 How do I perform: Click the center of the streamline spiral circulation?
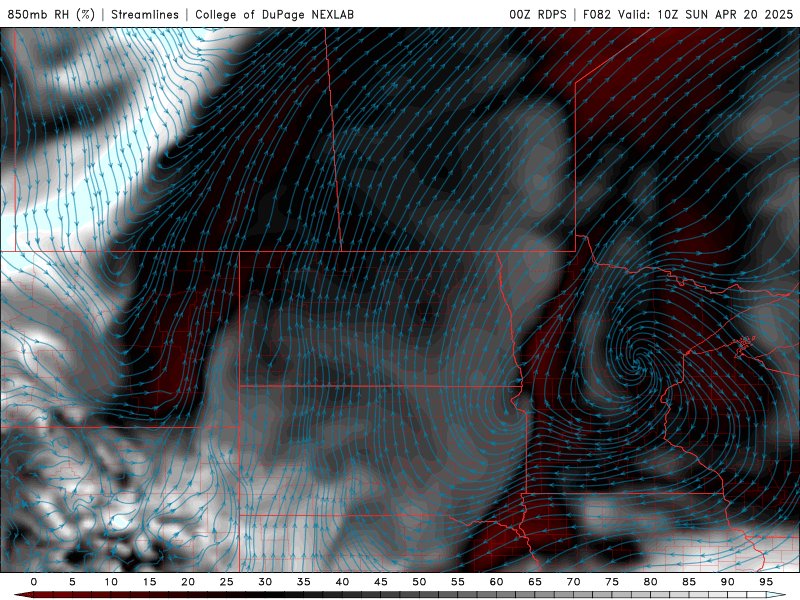639,360
